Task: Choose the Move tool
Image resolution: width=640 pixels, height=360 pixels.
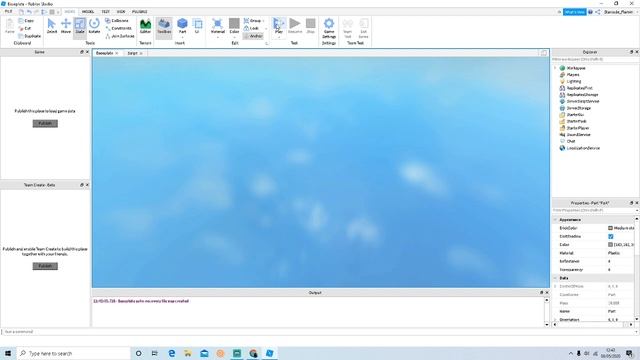Action: click(66, 26)
